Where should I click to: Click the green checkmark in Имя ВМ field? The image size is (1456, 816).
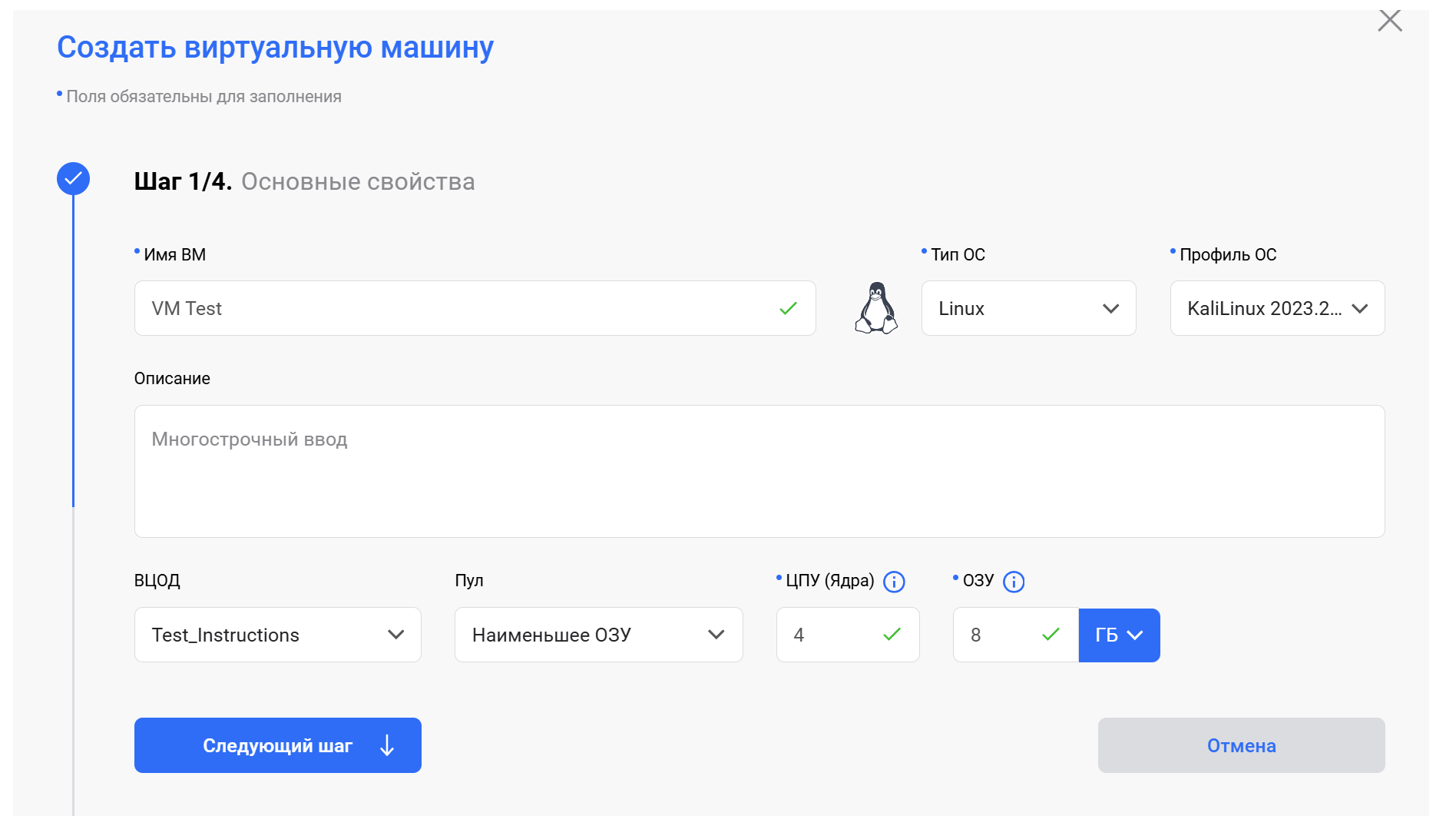tap(788, 308)
